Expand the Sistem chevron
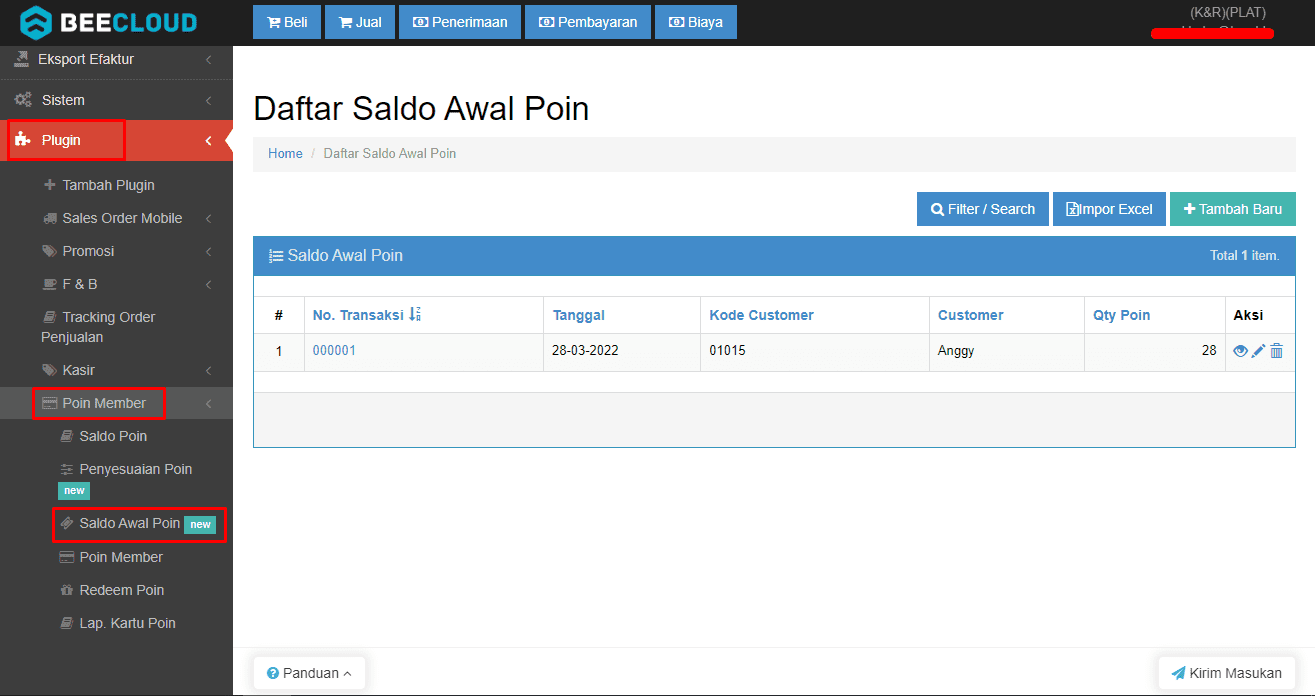Viewport: 1315px width, 696px height. (x=208, y=101)
